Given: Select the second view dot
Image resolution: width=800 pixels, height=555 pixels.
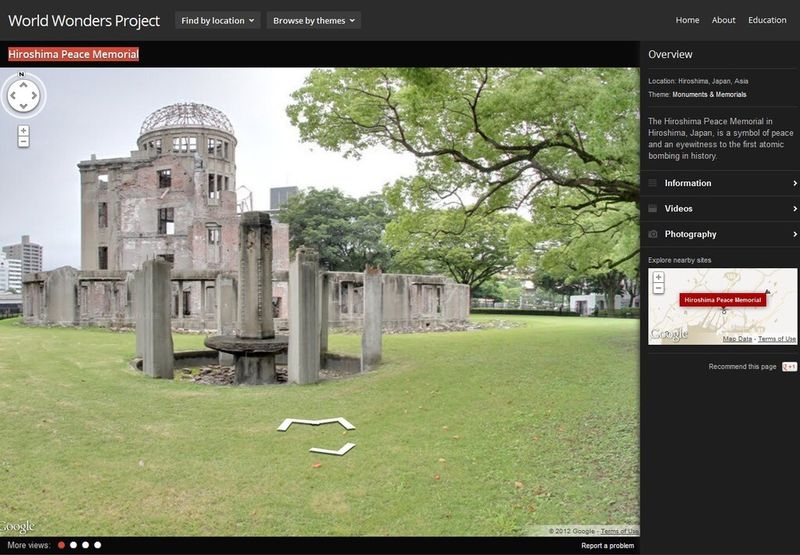Looking at the screenshot, I should [x=73, y=545].
